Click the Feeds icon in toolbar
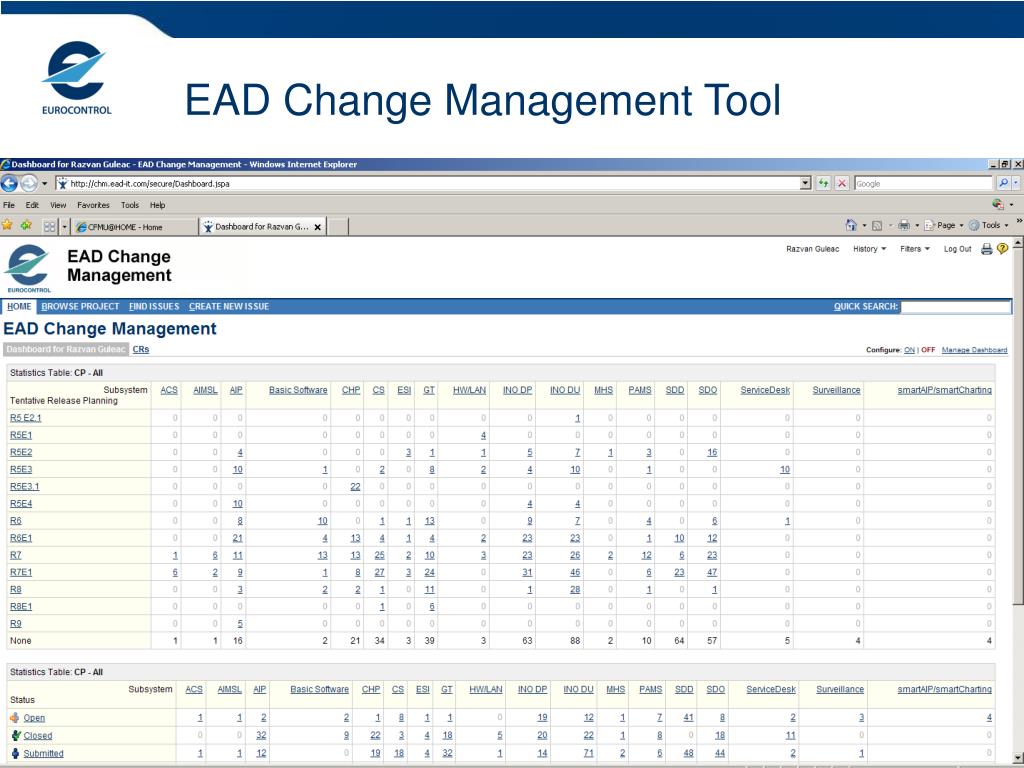The height and width of the screenshot is (768, 1024). [x=877, y=225]
